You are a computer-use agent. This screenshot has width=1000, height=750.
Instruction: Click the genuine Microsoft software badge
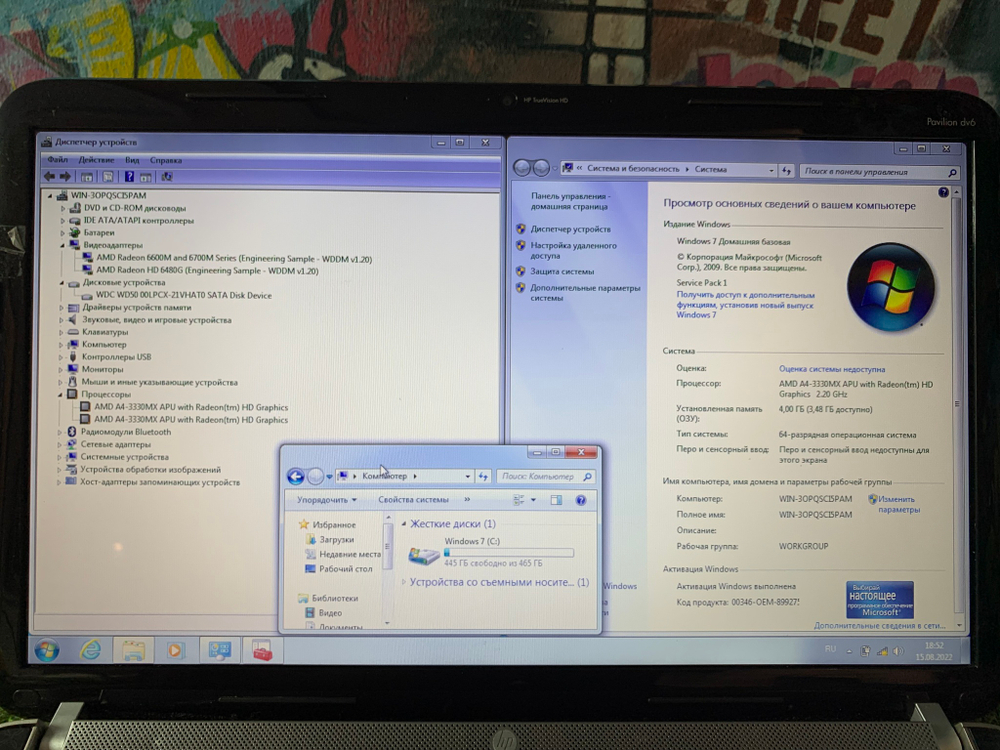(880, 599)
